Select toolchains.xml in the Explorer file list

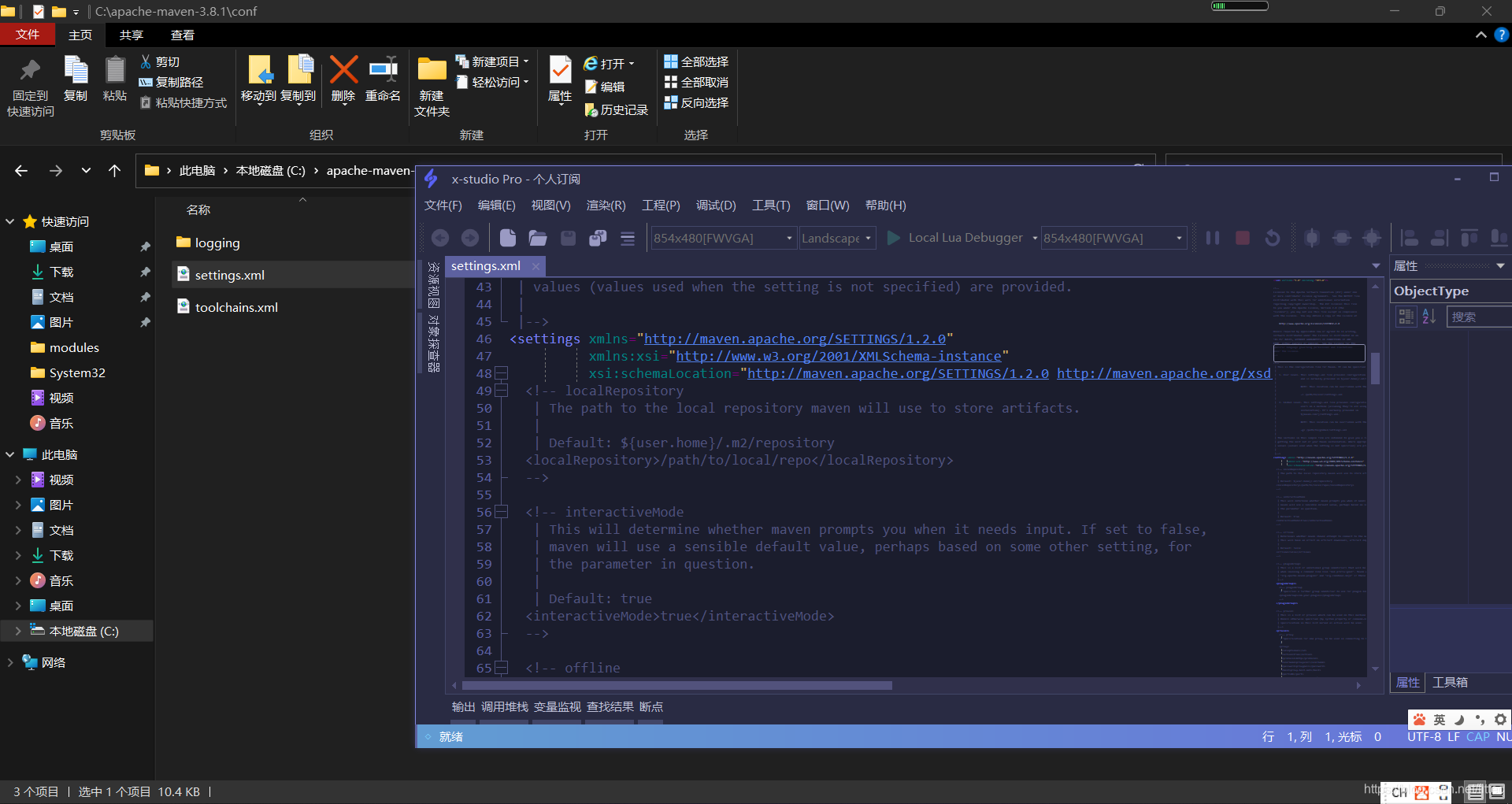pyautogui.click(x=236, y=307)
